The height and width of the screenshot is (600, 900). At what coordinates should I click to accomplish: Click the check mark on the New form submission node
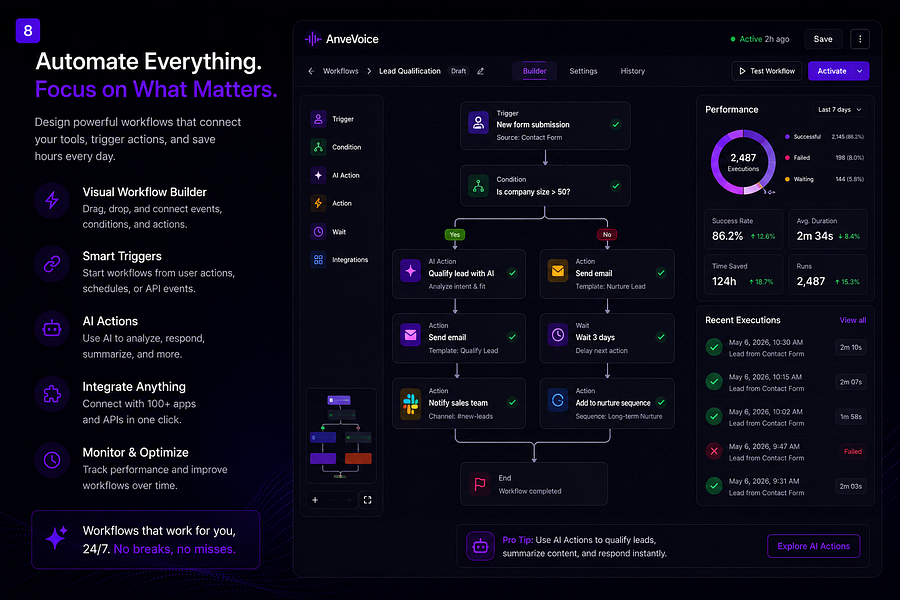[615, 124]
